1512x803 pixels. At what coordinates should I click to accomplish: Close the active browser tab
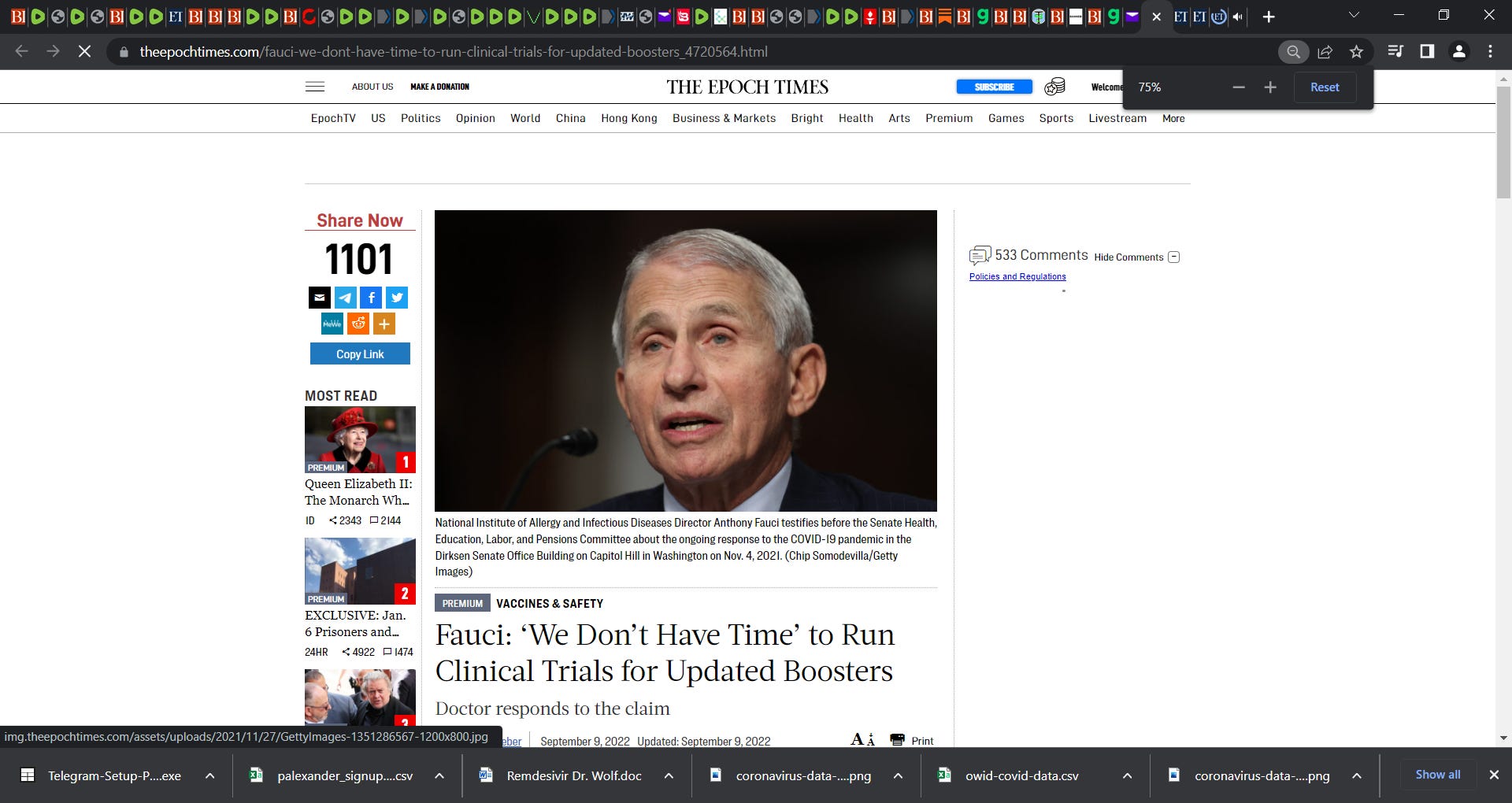click(x=1156, y=17)
